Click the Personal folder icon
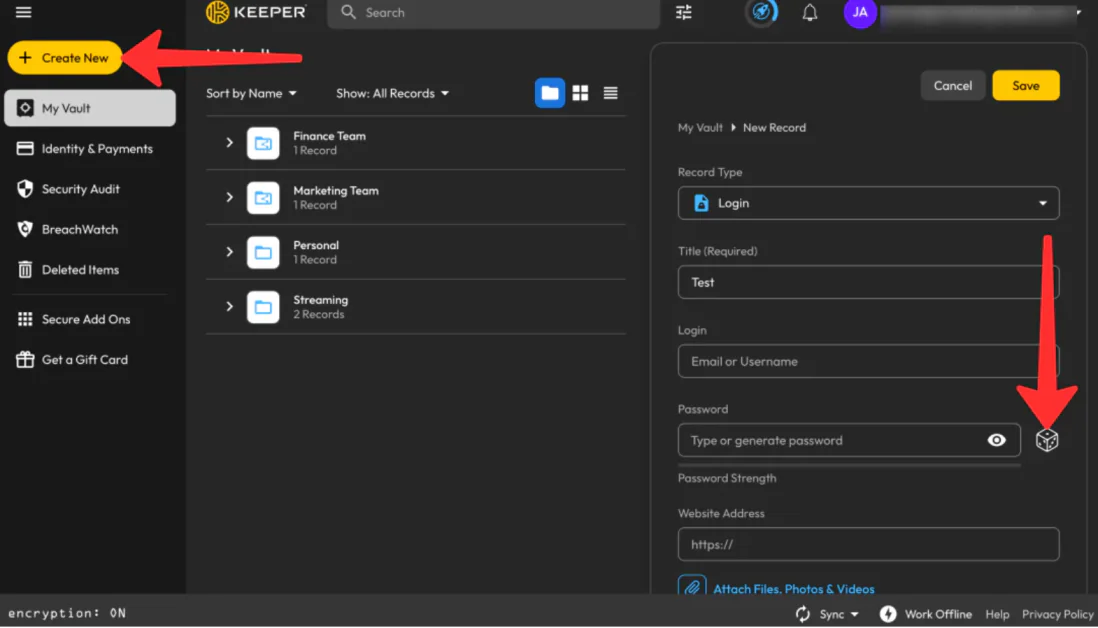The width and height of the screenshot is (1098, 628). (x=263, y=253)
